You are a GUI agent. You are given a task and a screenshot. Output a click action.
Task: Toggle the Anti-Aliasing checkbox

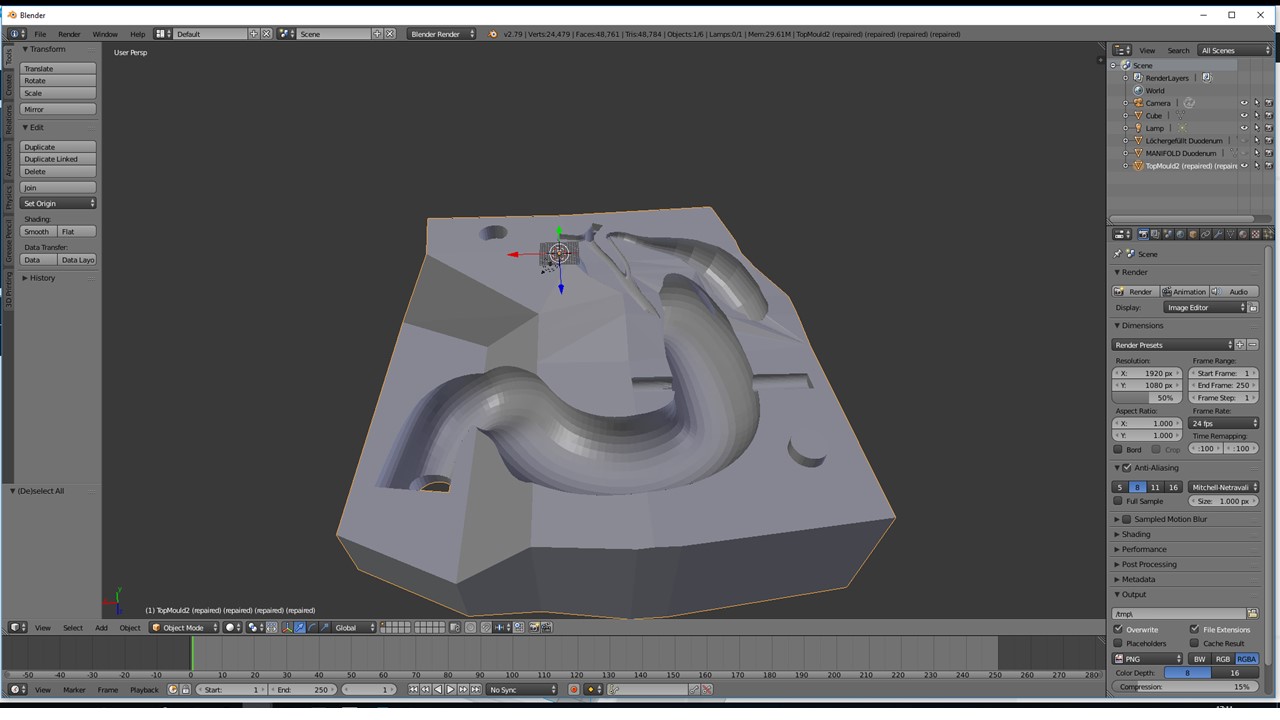pos(1127,468)
